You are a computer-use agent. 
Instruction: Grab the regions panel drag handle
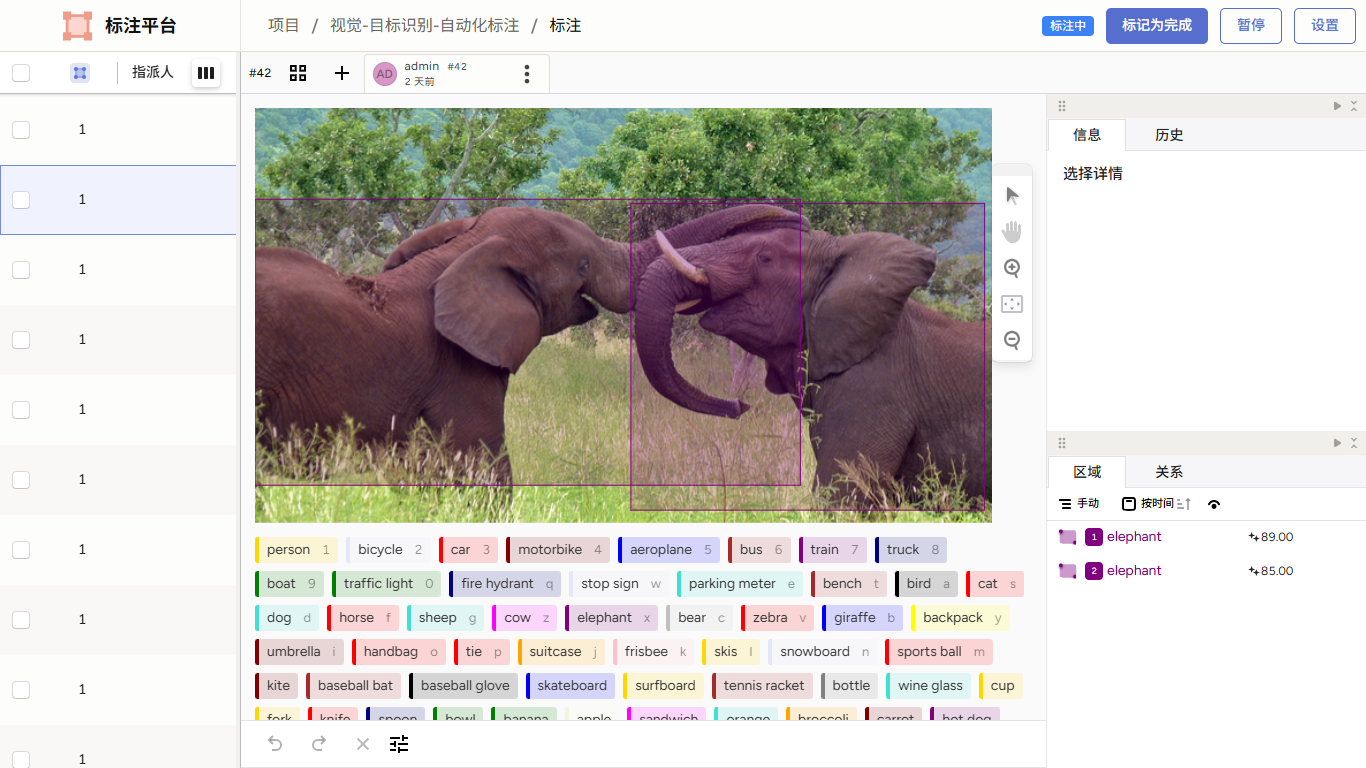pyautogui.click(x=1062, y=443)
